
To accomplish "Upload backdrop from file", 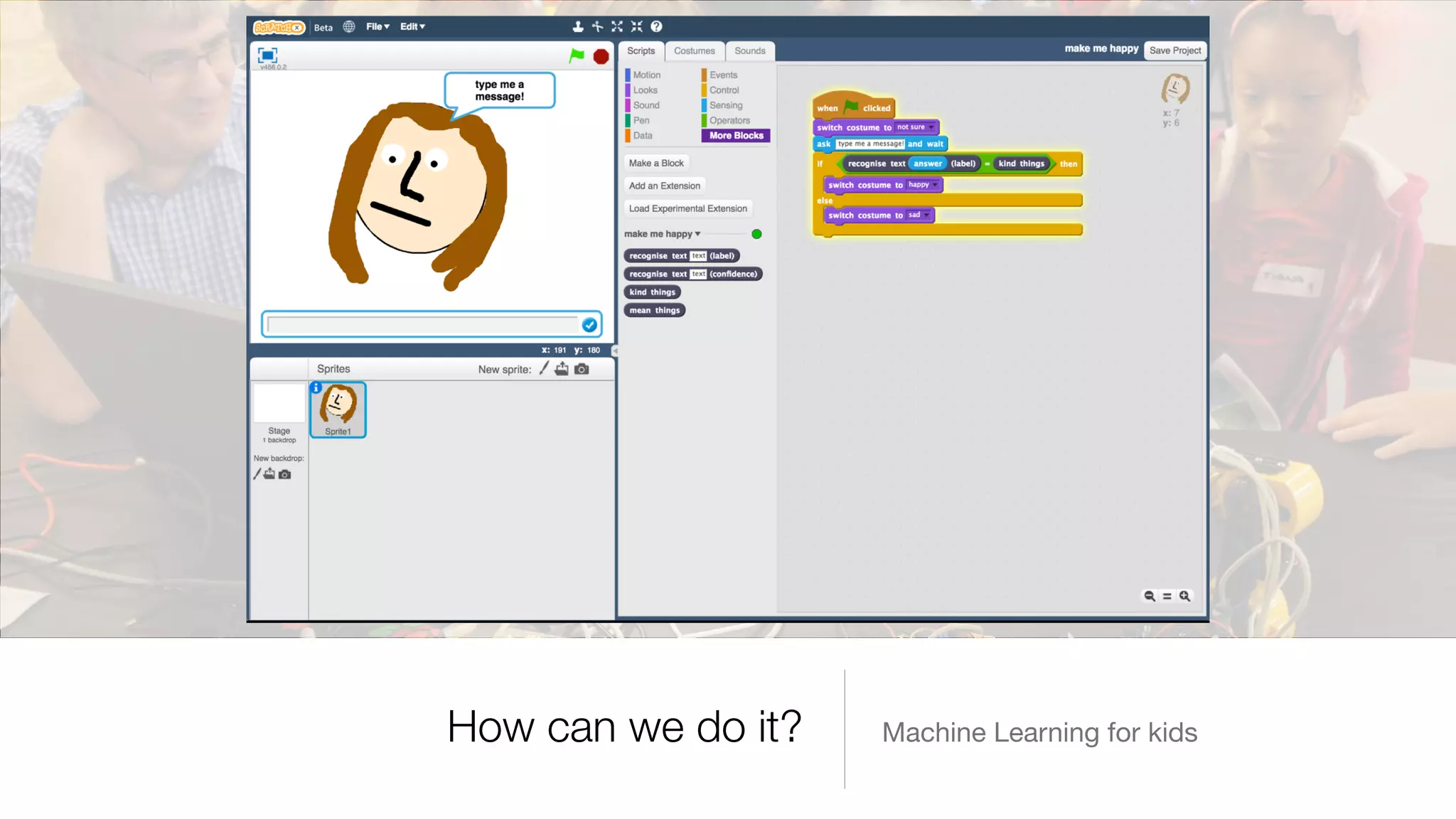I will coord(269,474).
